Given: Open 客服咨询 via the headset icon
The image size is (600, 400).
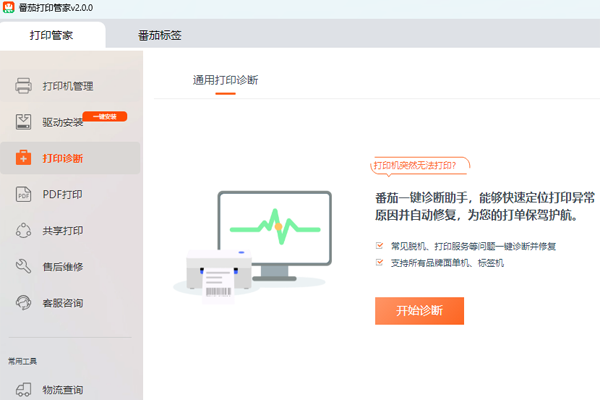Looking at the screenshot, I should (x=24, y=302).
